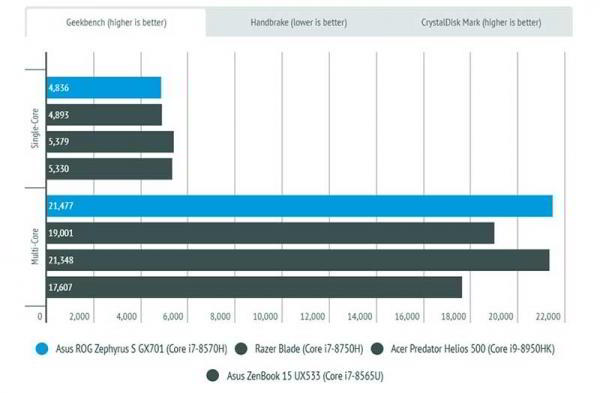Click the Single-Core axis label
This screenshot has height=393, width=600.
click(x=35, y=129)
